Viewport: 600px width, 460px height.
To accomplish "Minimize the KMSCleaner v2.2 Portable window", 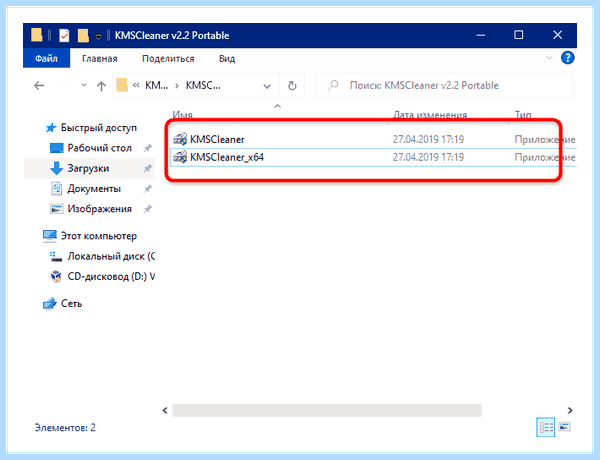I will 481,35.
